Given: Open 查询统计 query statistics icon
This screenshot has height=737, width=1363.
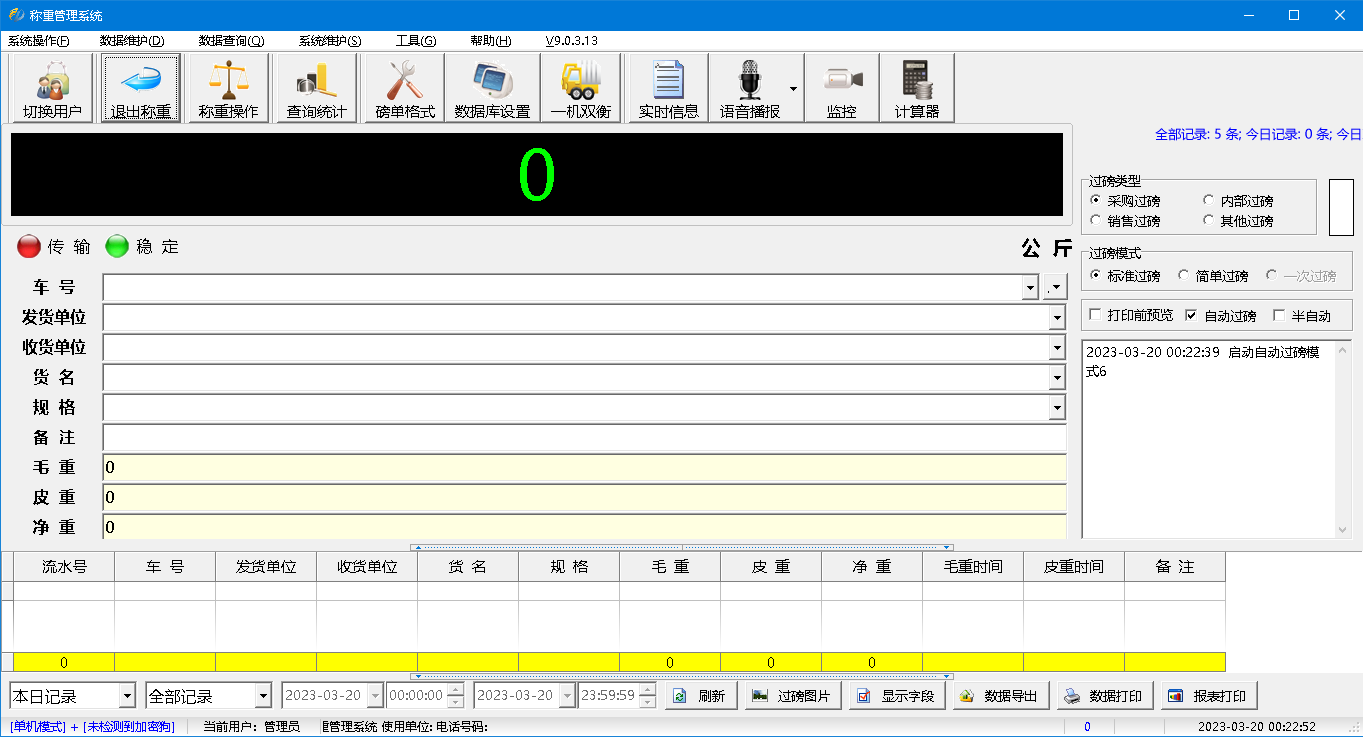Looking at the screenshot, I should [317, 88].
